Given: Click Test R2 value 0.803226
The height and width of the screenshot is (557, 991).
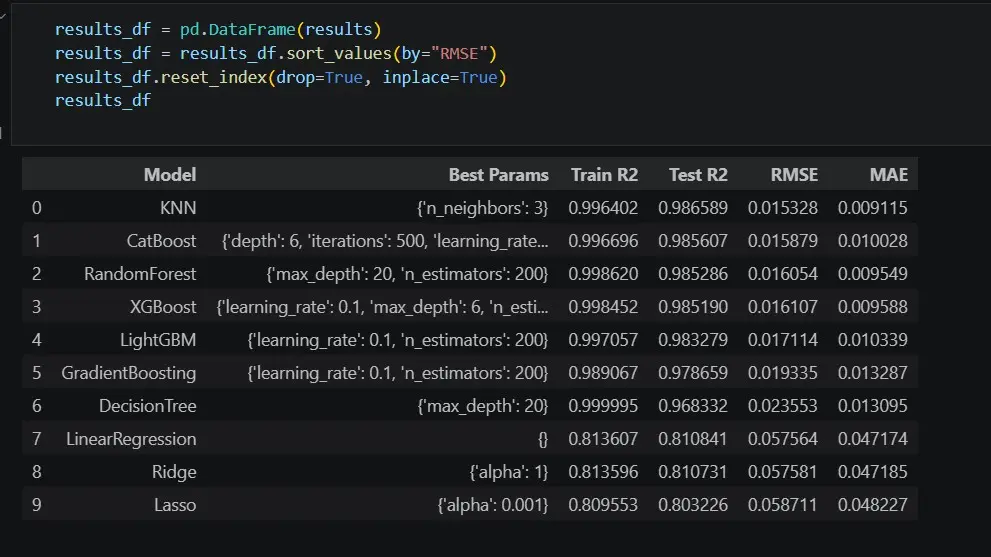Looking at the screenshot, I should [x=693, y=505].
